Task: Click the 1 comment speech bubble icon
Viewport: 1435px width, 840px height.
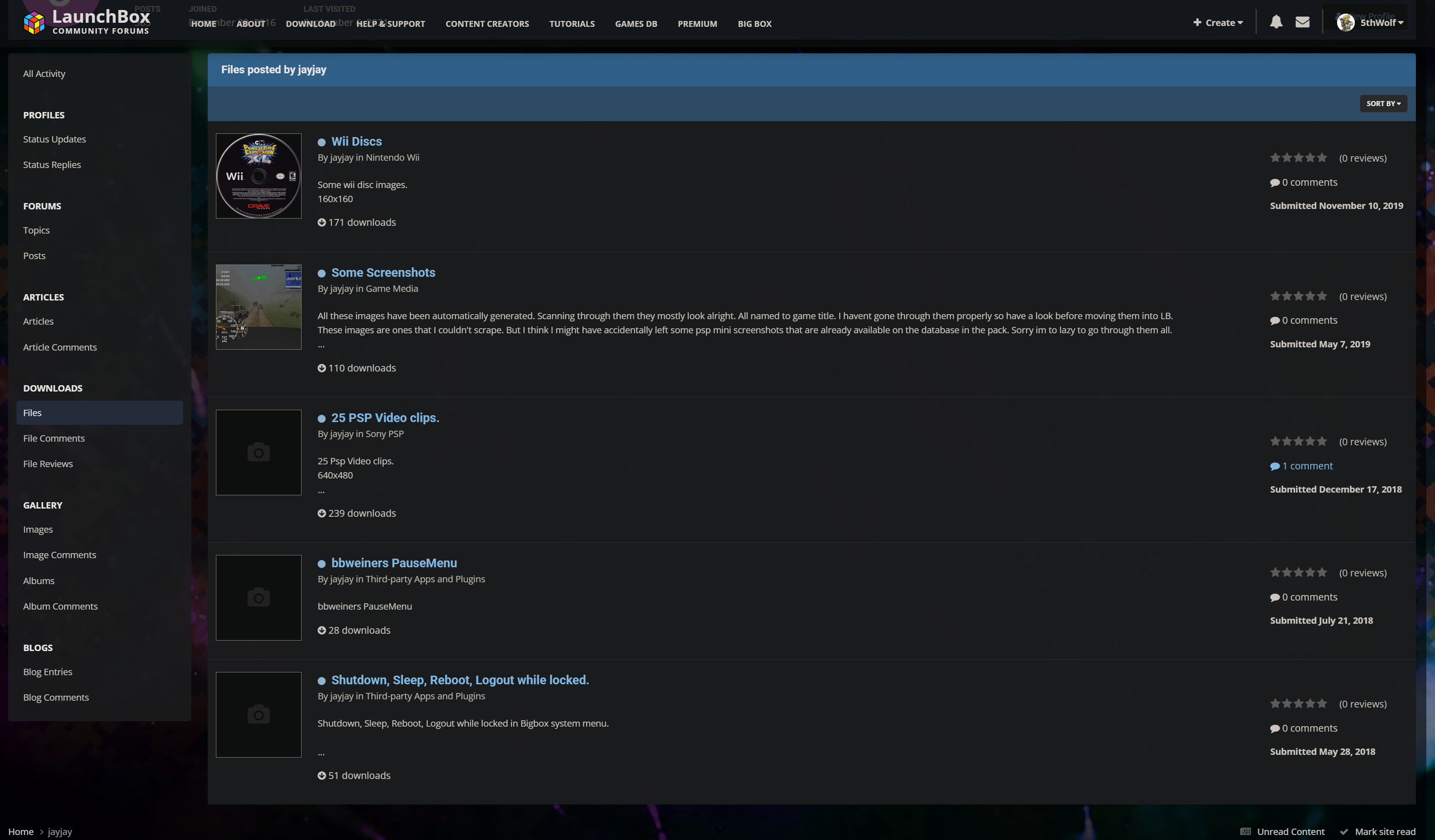Action: click(x=1275, y=466)
